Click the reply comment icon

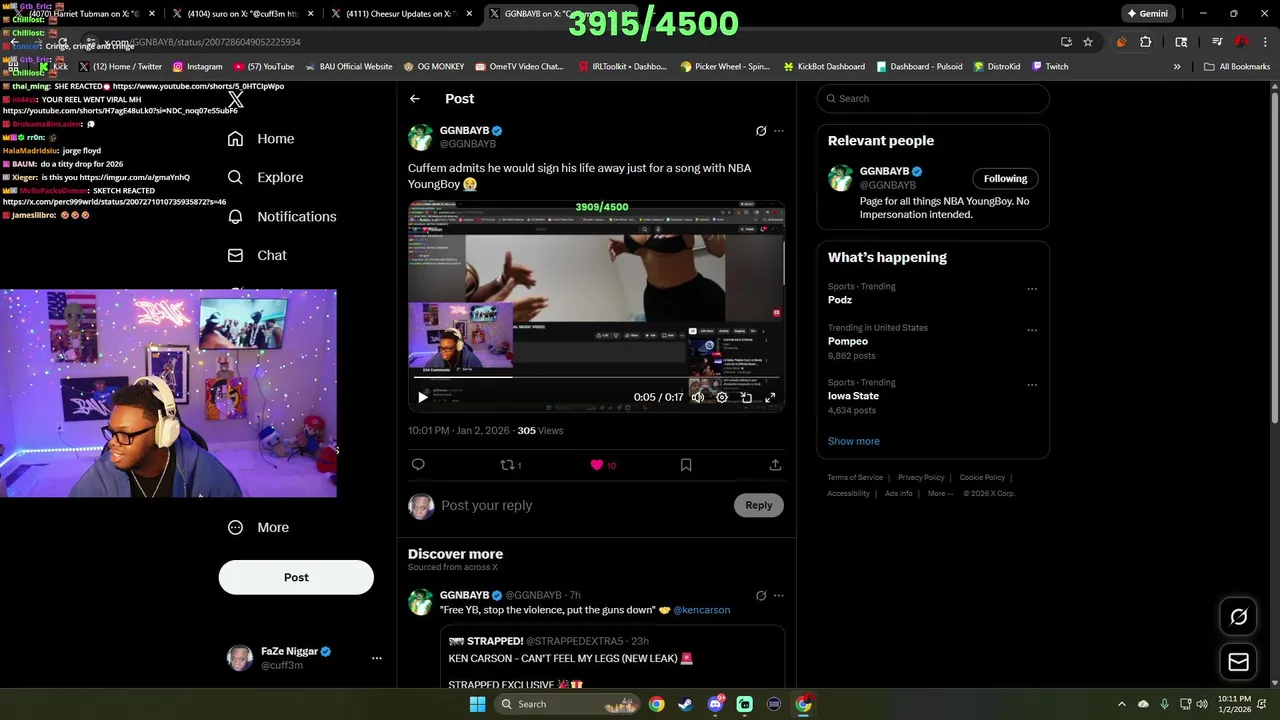pyautogui.click(x=418, y=465)
